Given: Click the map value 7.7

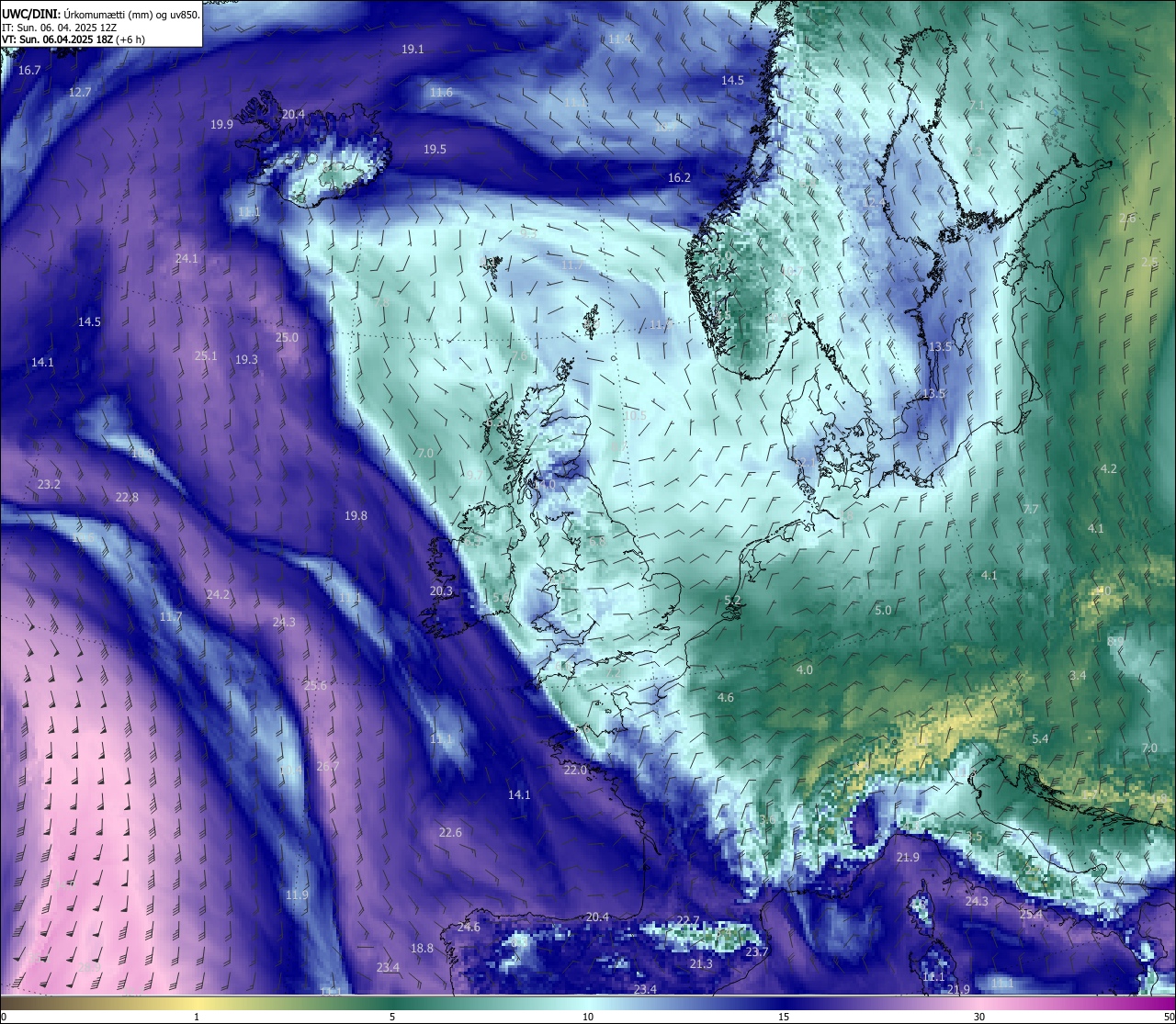Looking at the screenshot, I should point(1031,510).
